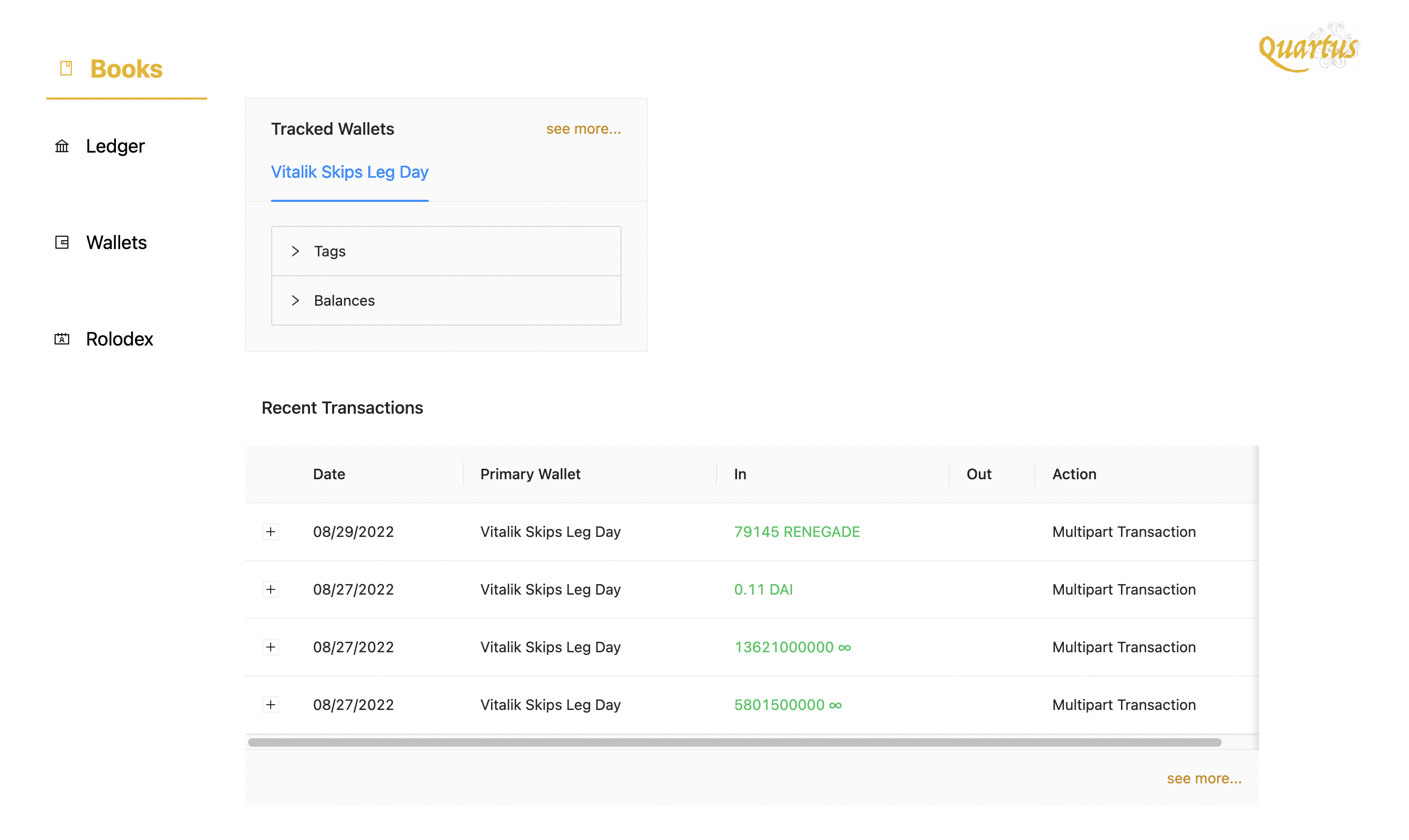Screen dimensions: 1409x840
Task: Go to the Ledger page
Action: [x=115, y=147]
